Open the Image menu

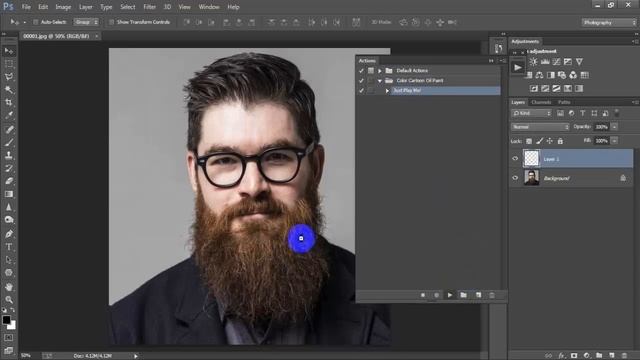coord(63,7)
